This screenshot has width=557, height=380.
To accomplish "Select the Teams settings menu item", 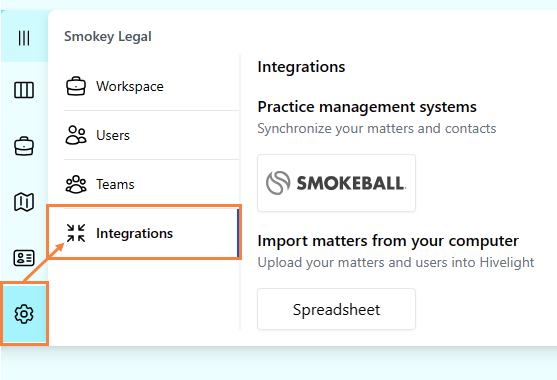I will pos(151,184).
